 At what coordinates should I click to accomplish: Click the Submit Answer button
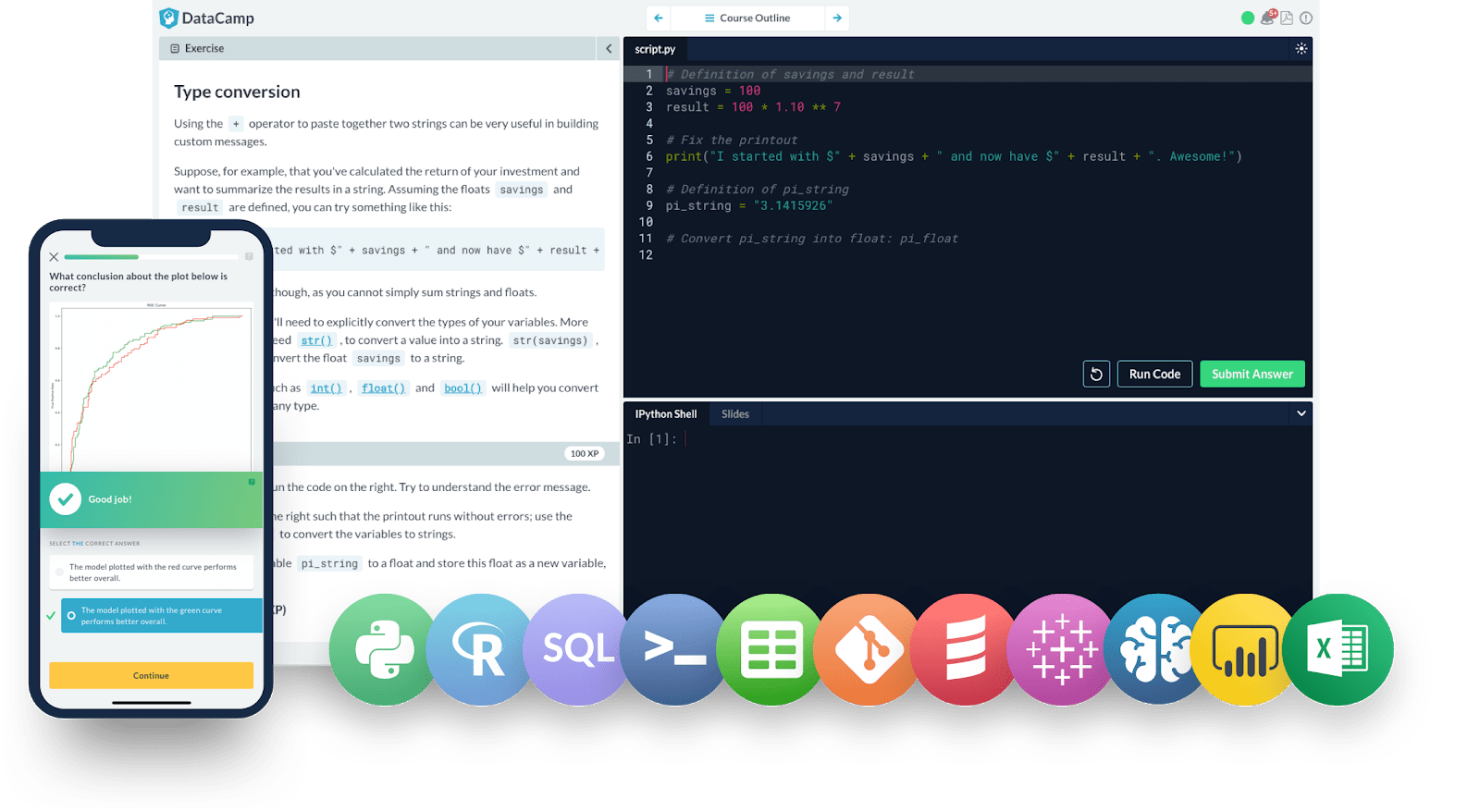(x=1252, y=374)
